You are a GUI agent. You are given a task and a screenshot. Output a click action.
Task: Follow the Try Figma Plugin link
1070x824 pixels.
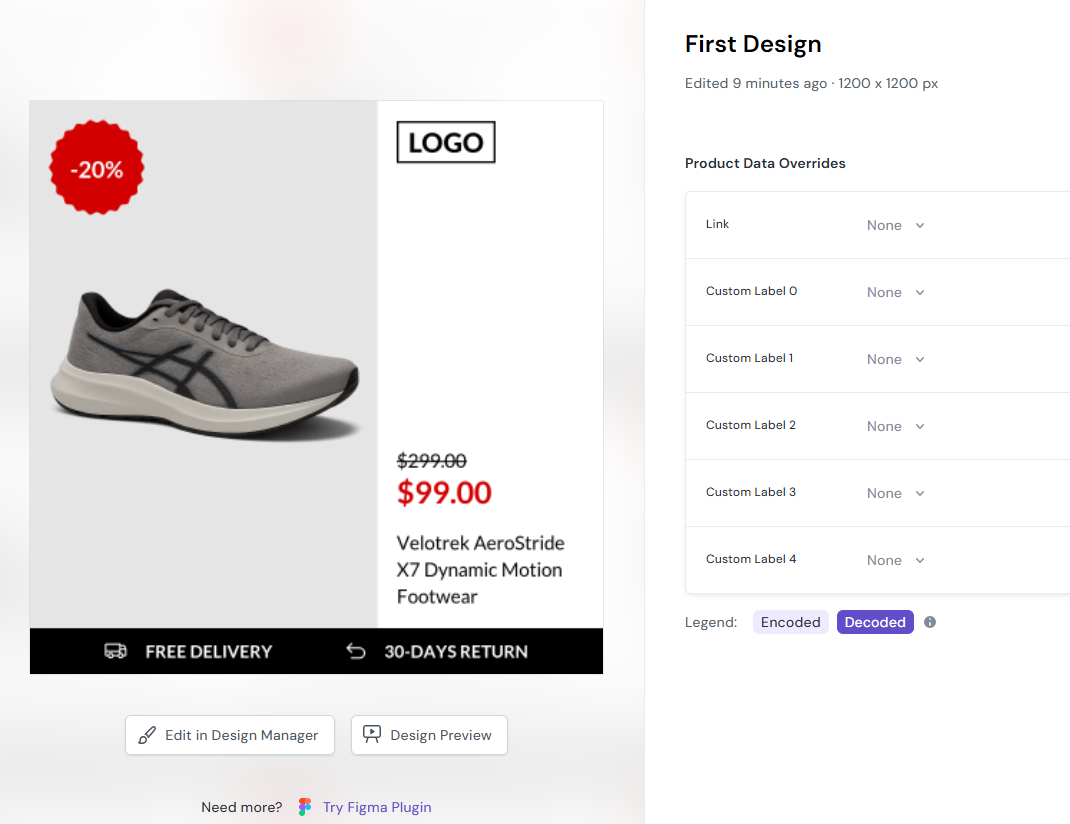pos(377,806)
